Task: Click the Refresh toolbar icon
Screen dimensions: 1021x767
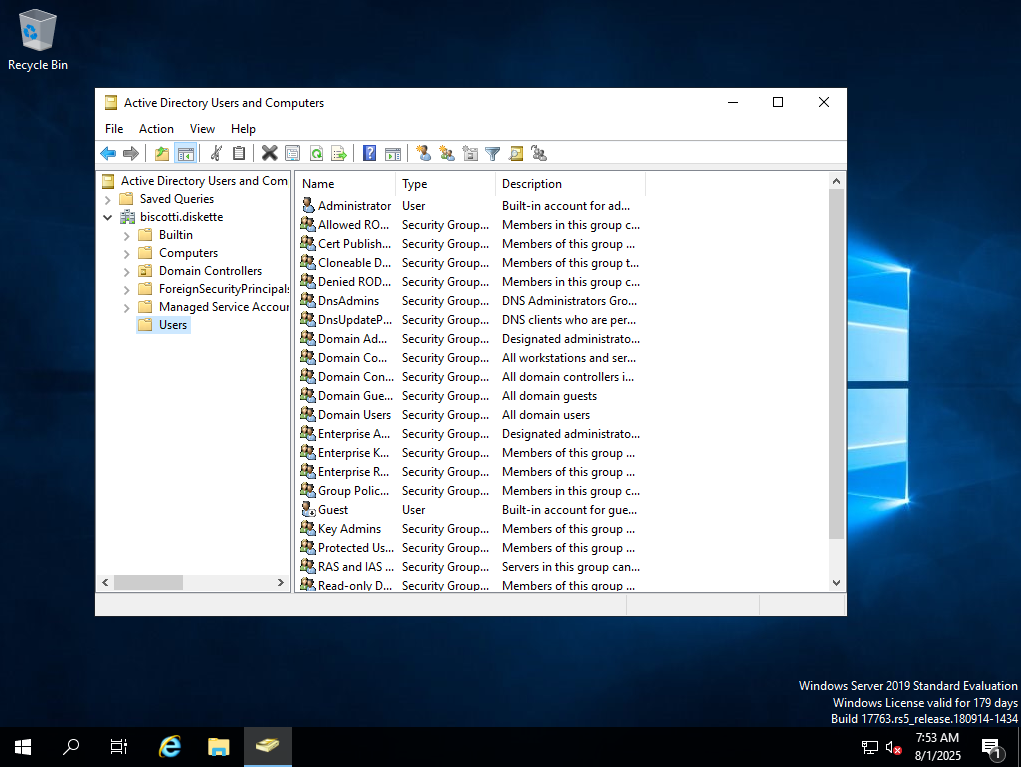Action: [x=316, y=153]
